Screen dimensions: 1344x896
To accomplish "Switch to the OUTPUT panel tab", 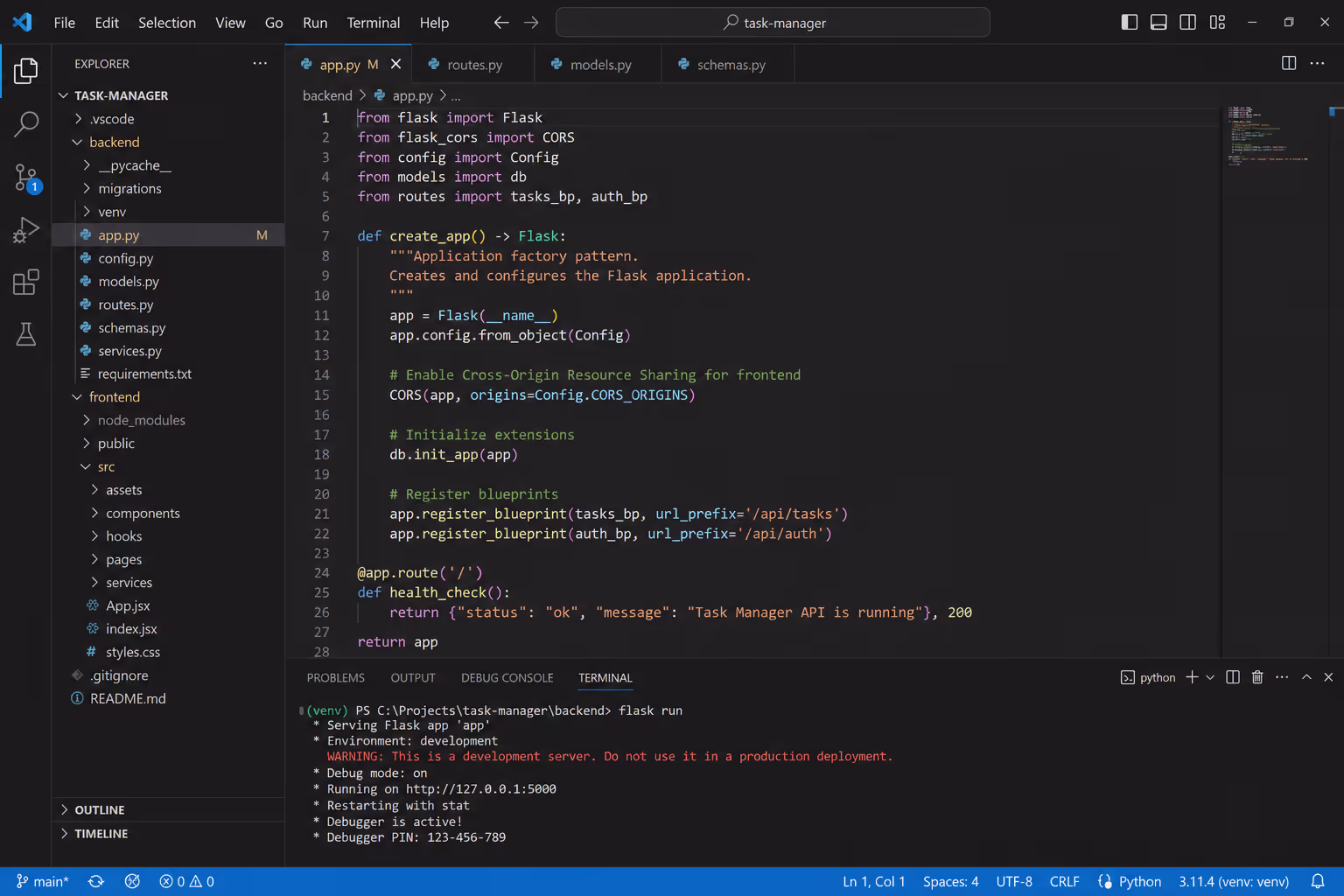I will coord(413,677).
